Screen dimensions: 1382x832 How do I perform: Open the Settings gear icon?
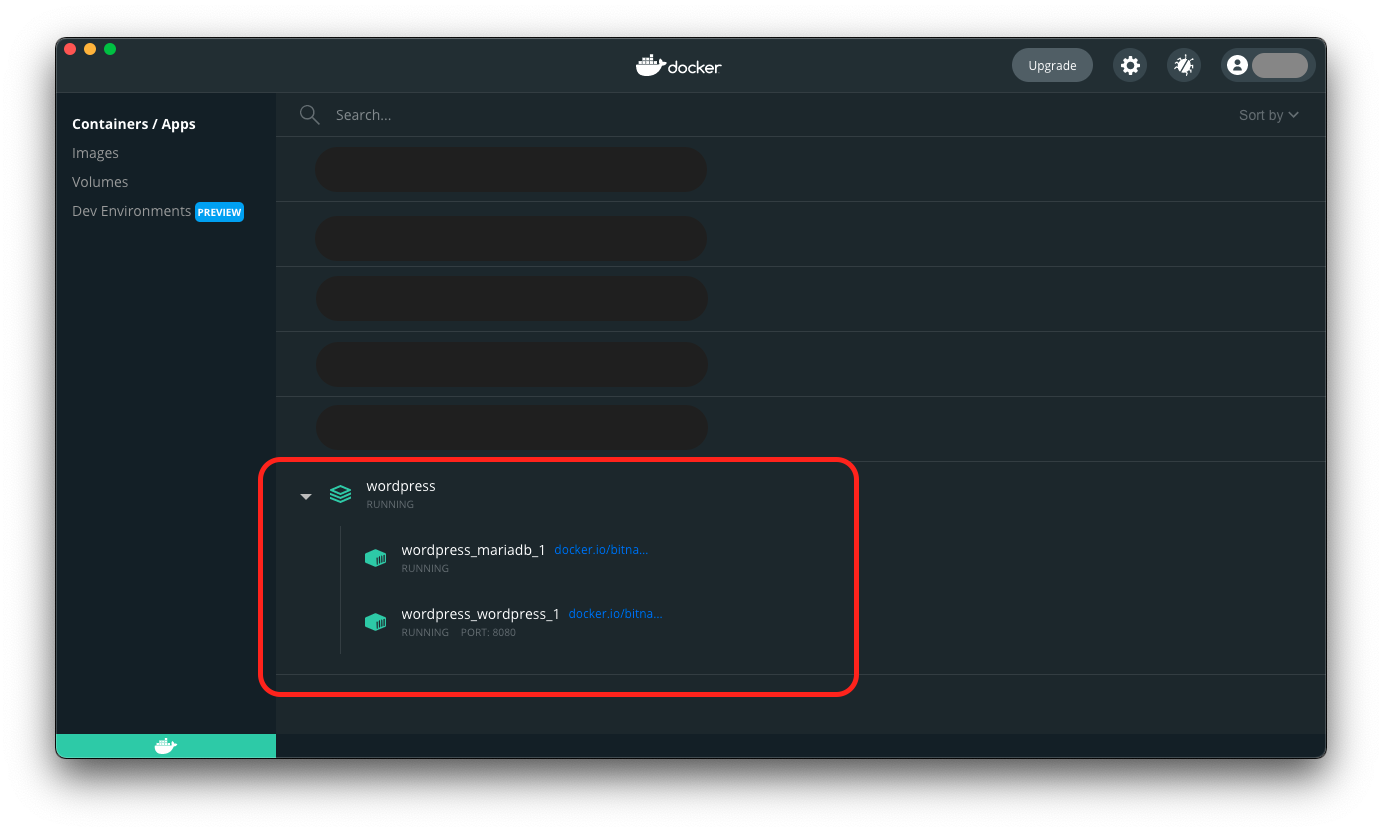(1130, 65)
